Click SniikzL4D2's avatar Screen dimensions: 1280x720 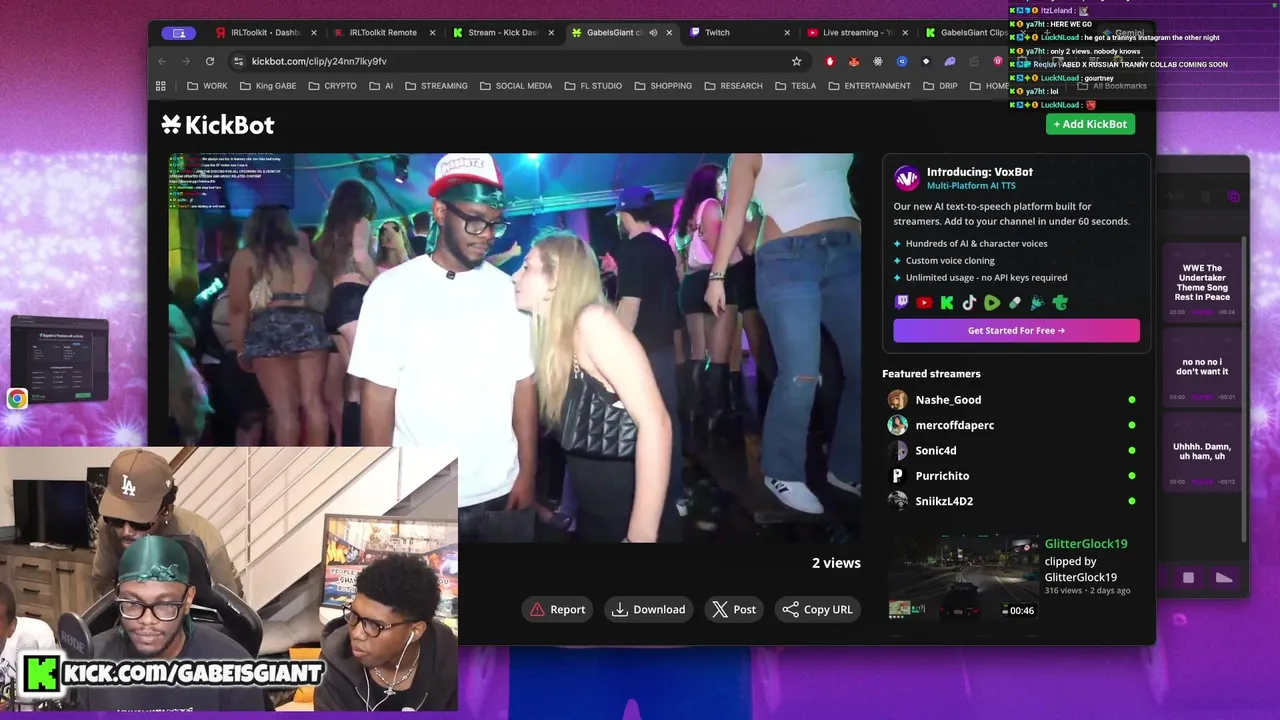[x=898, y=501]
